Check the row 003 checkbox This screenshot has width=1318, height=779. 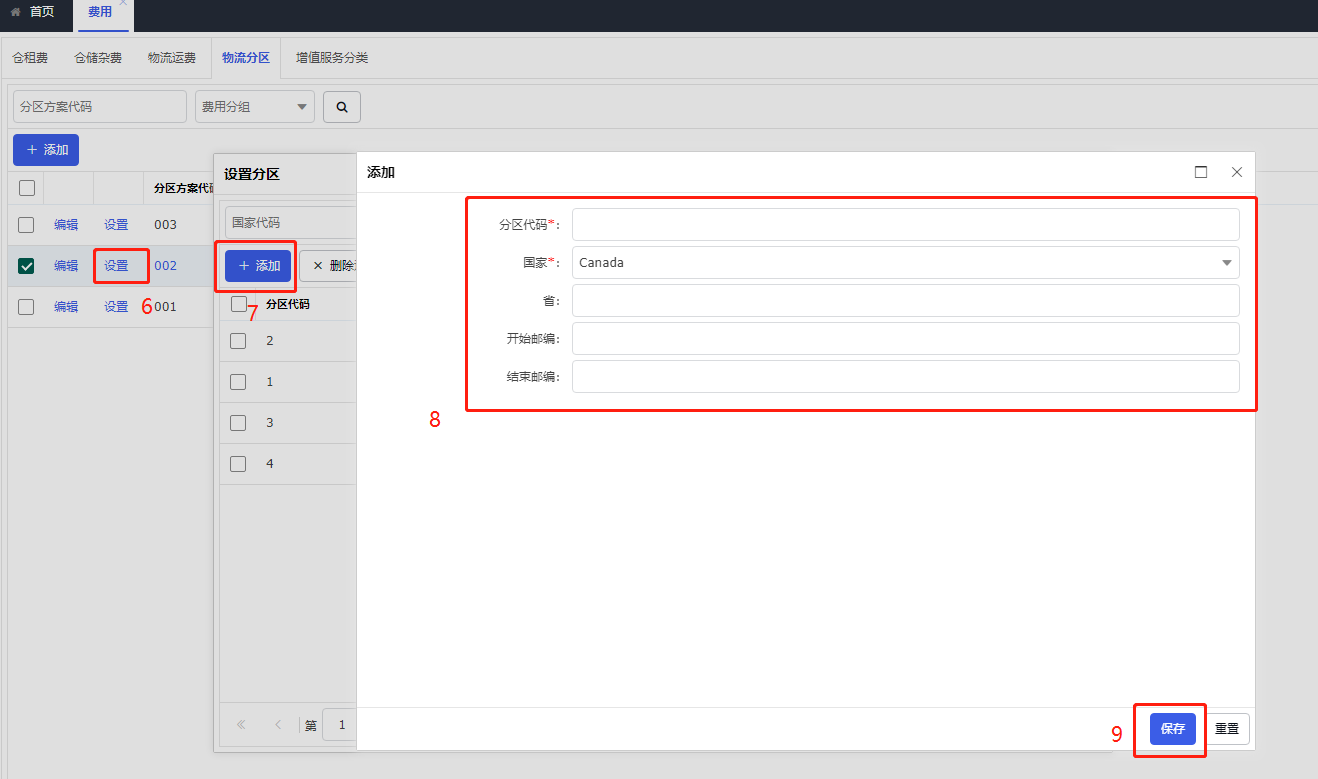[x=26, y=225]
